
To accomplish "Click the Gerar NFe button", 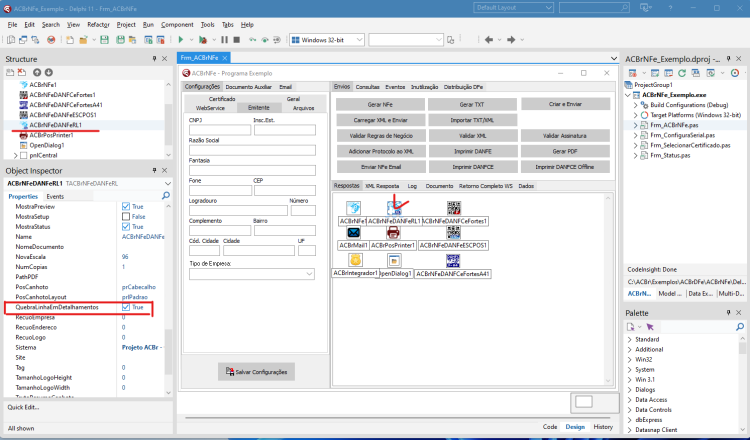I will tap(380, 104).
